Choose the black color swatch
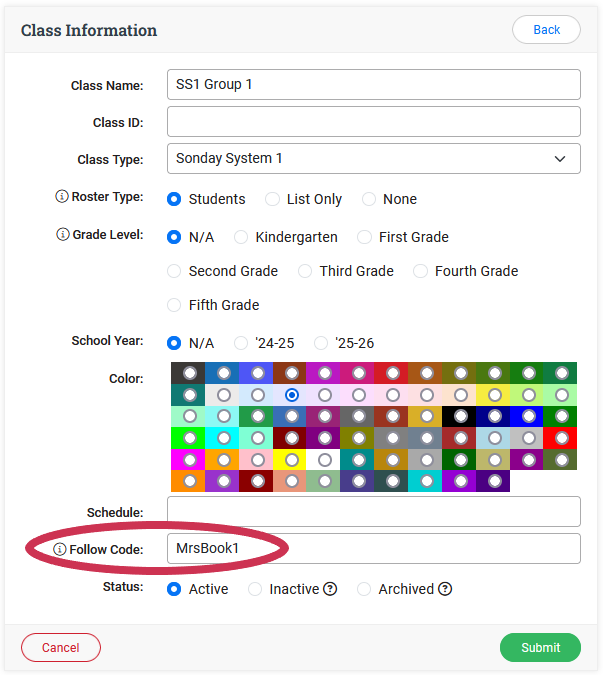The height and width of the screenshot is (675, 603). [460, 416]
